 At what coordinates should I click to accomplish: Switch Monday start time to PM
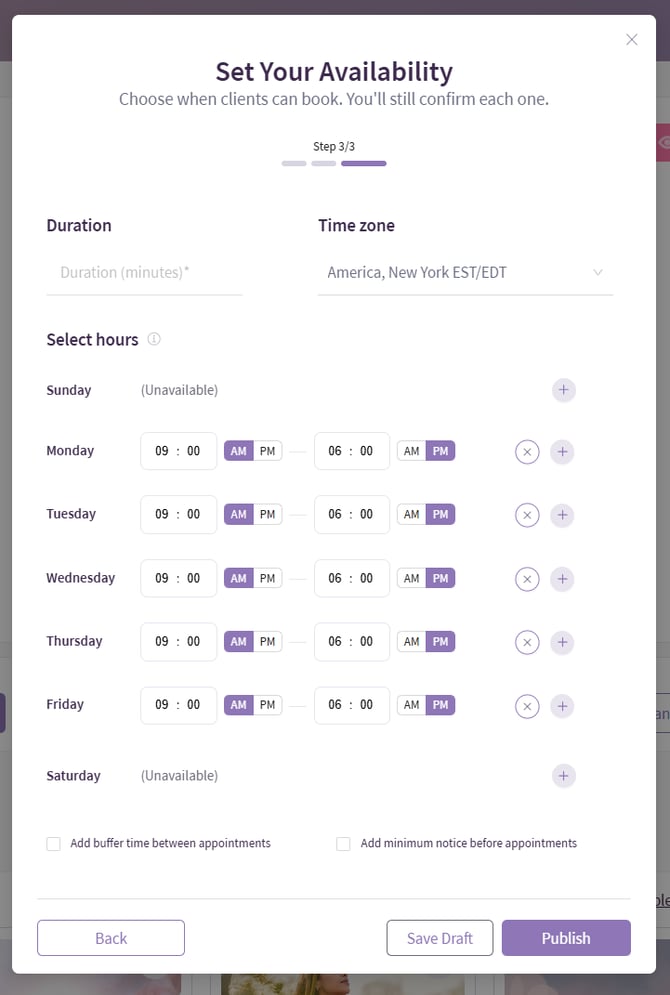(x=267, y=451)
